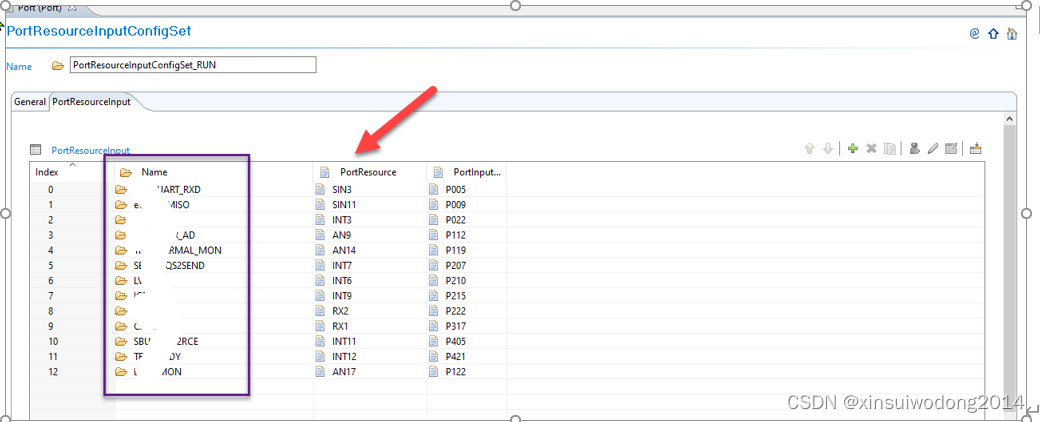Image resolution: width=1040 pixels, height=422 pixels.
Task: Add a new element with green plus
Action: pos(853,149)
